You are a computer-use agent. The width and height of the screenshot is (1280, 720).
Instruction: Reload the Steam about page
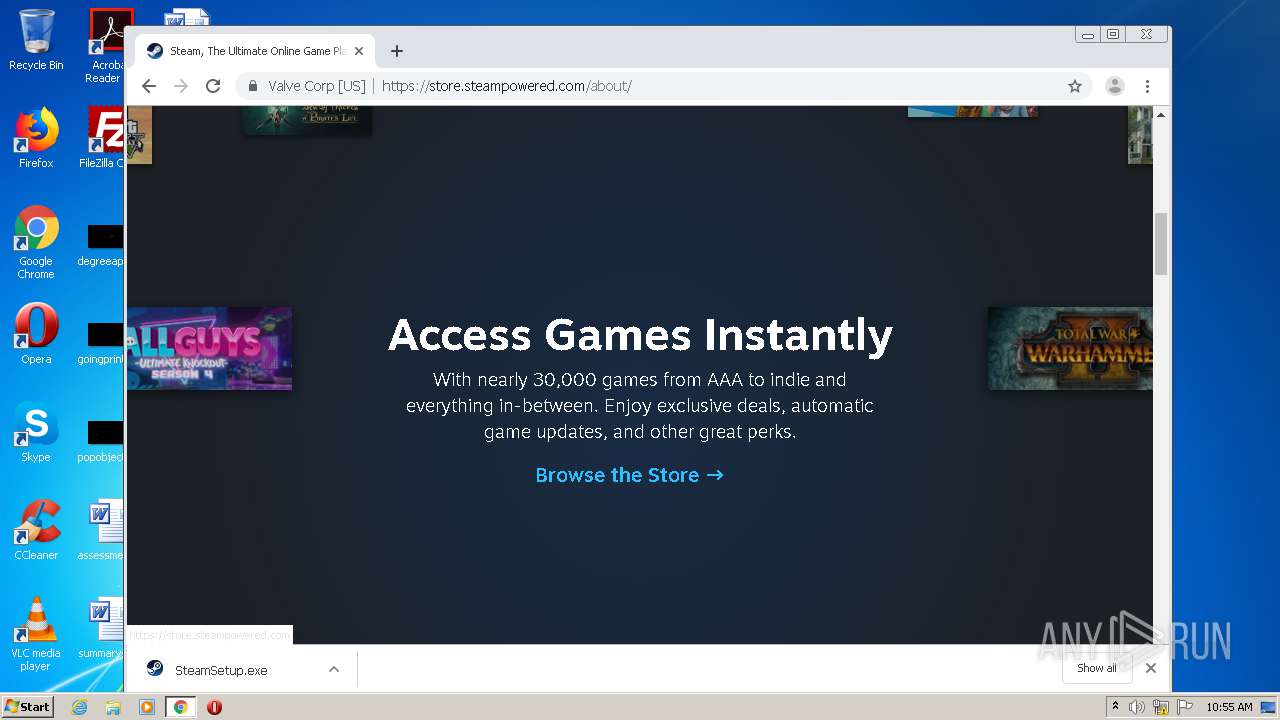213,86
